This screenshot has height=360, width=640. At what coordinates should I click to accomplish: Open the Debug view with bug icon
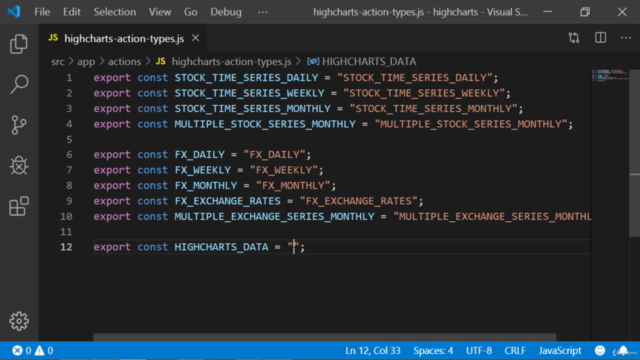pos(19,165)
